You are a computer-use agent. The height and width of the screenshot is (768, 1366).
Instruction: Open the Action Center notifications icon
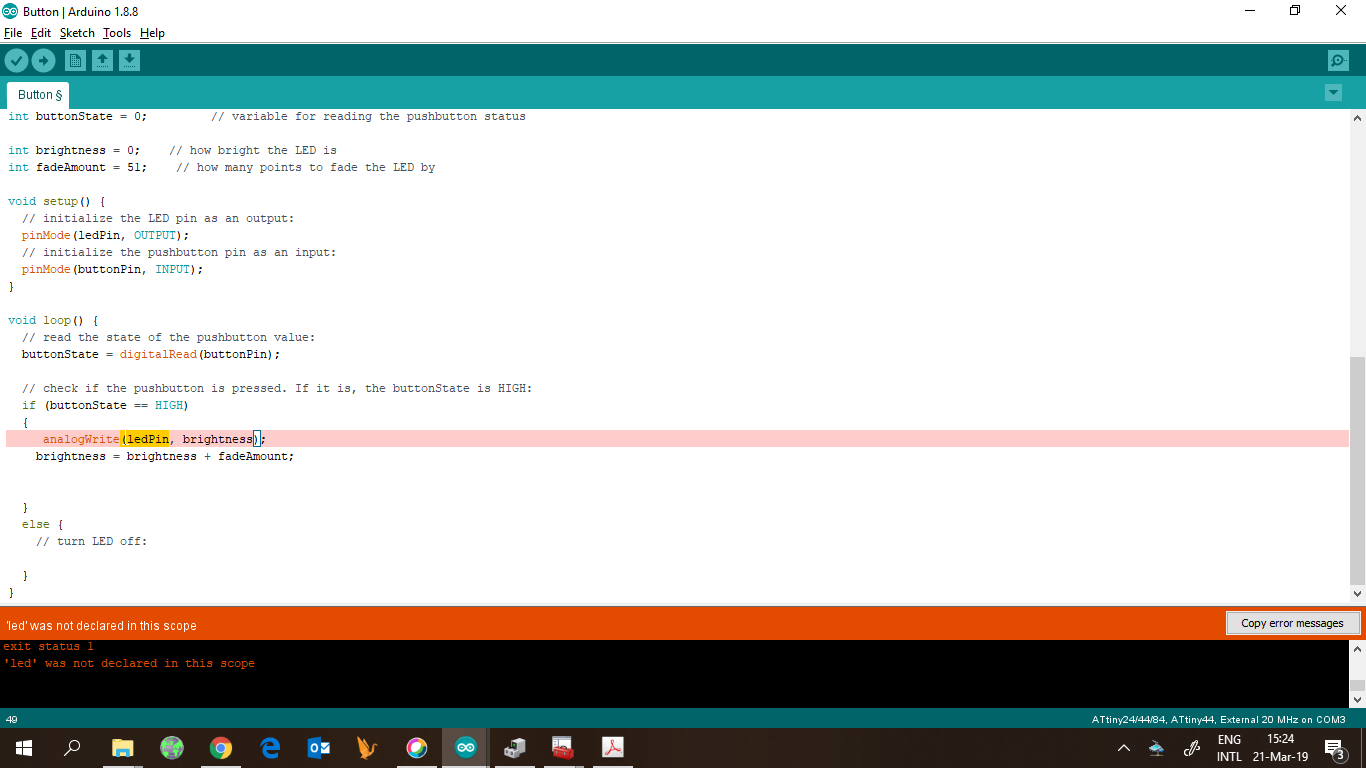point(1334,748)
